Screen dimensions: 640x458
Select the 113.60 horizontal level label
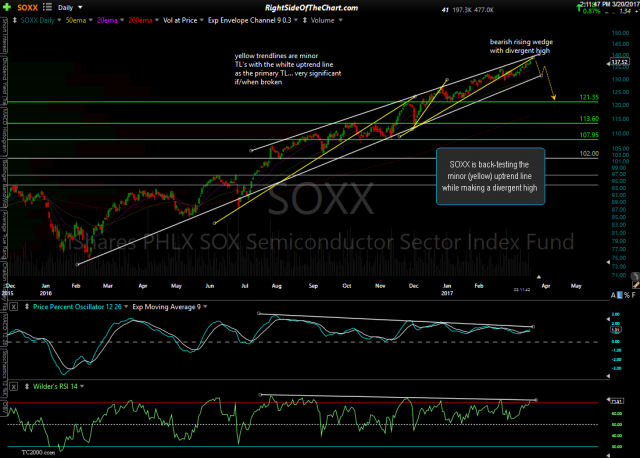coord(589,119)
